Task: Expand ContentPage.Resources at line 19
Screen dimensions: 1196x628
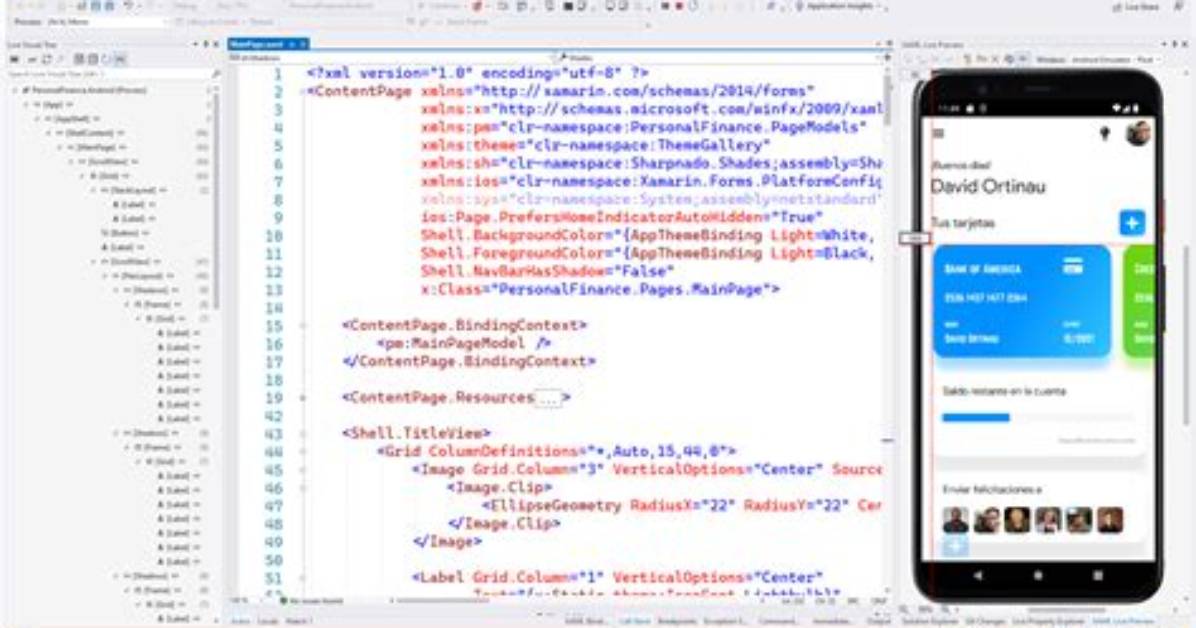Action: pos(304,398)
